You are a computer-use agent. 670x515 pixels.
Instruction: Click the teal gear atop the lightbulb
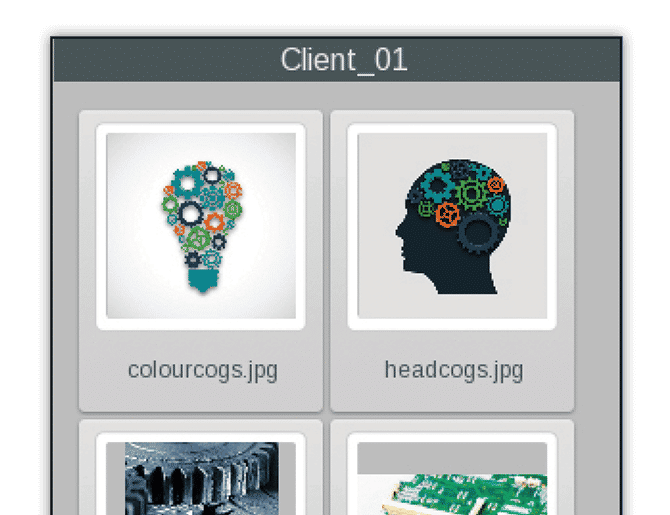187,182
